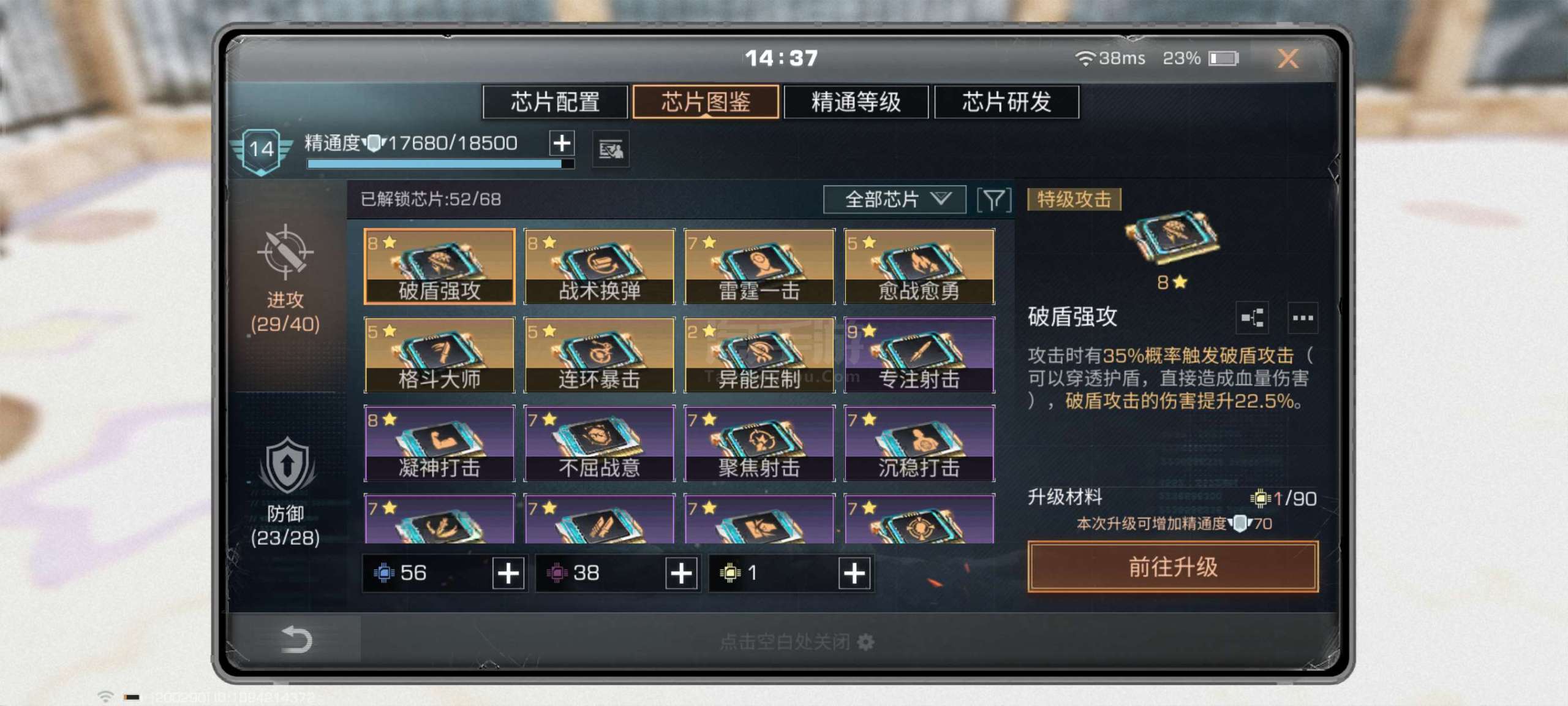The width and height of the screenshot is (1568, 706).
Task: Open the three-dots more options icon
Action: tap(1302, 317)
